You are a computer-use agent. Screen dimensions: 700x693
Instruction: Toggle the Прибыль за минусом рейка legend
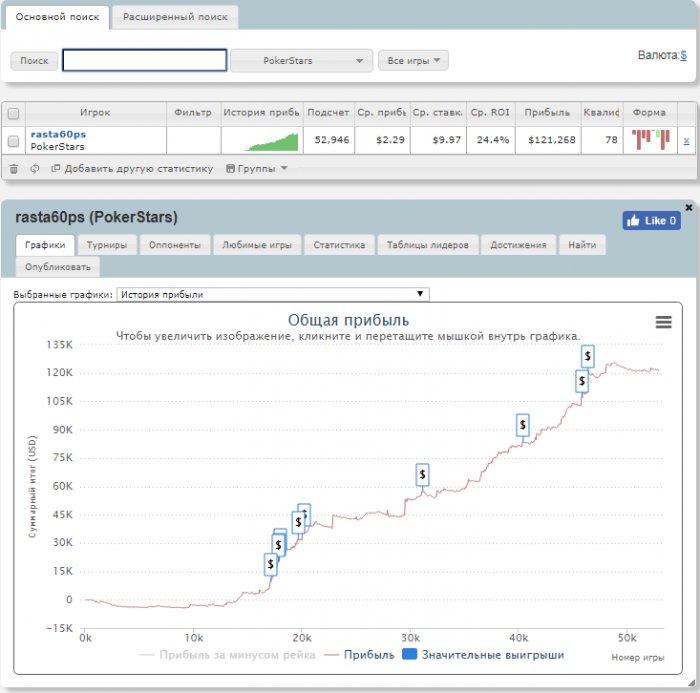(x=227, y=655)
